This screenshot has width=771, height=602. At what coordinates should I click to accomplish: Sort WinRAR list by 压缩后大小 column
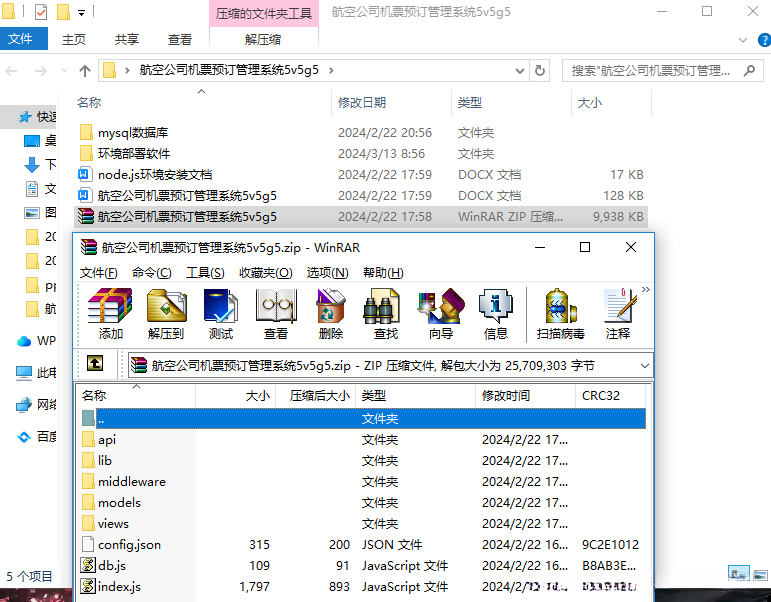(316, 395)
